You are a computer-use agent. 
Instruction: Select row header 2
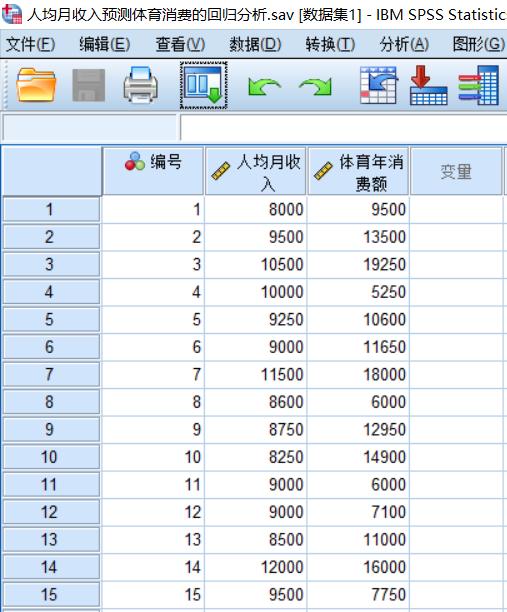[51, 237]
